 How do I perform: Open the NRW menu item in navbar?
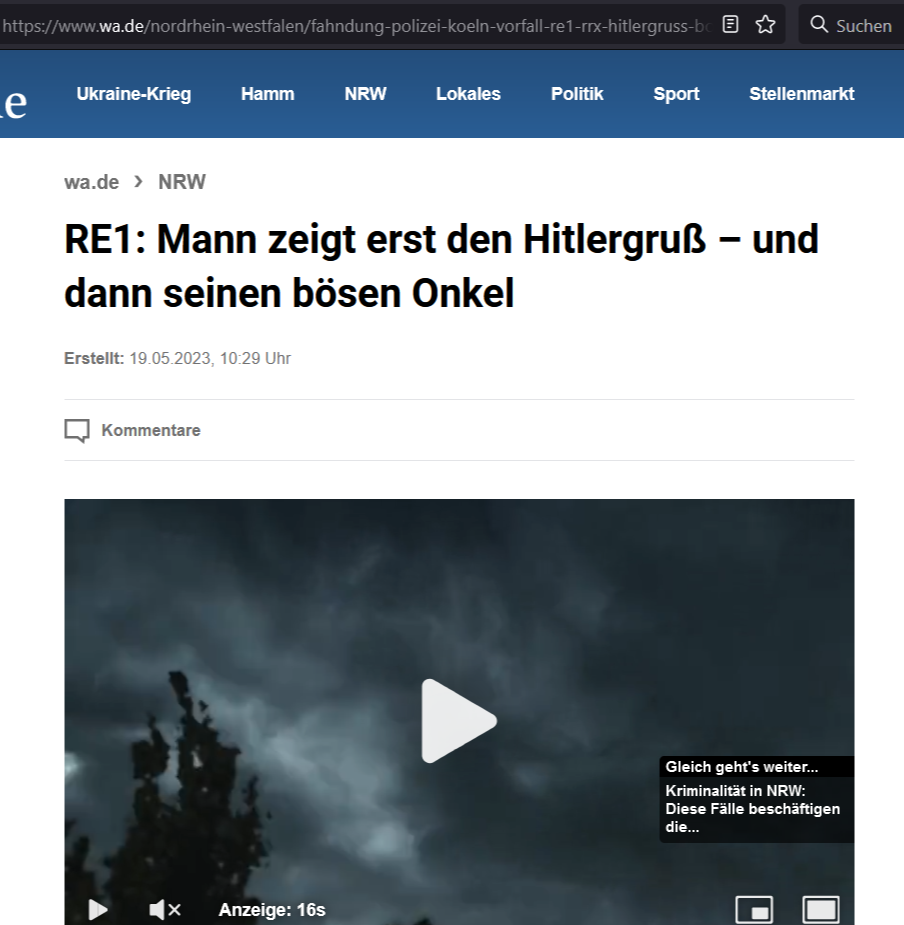coord(365,94)
